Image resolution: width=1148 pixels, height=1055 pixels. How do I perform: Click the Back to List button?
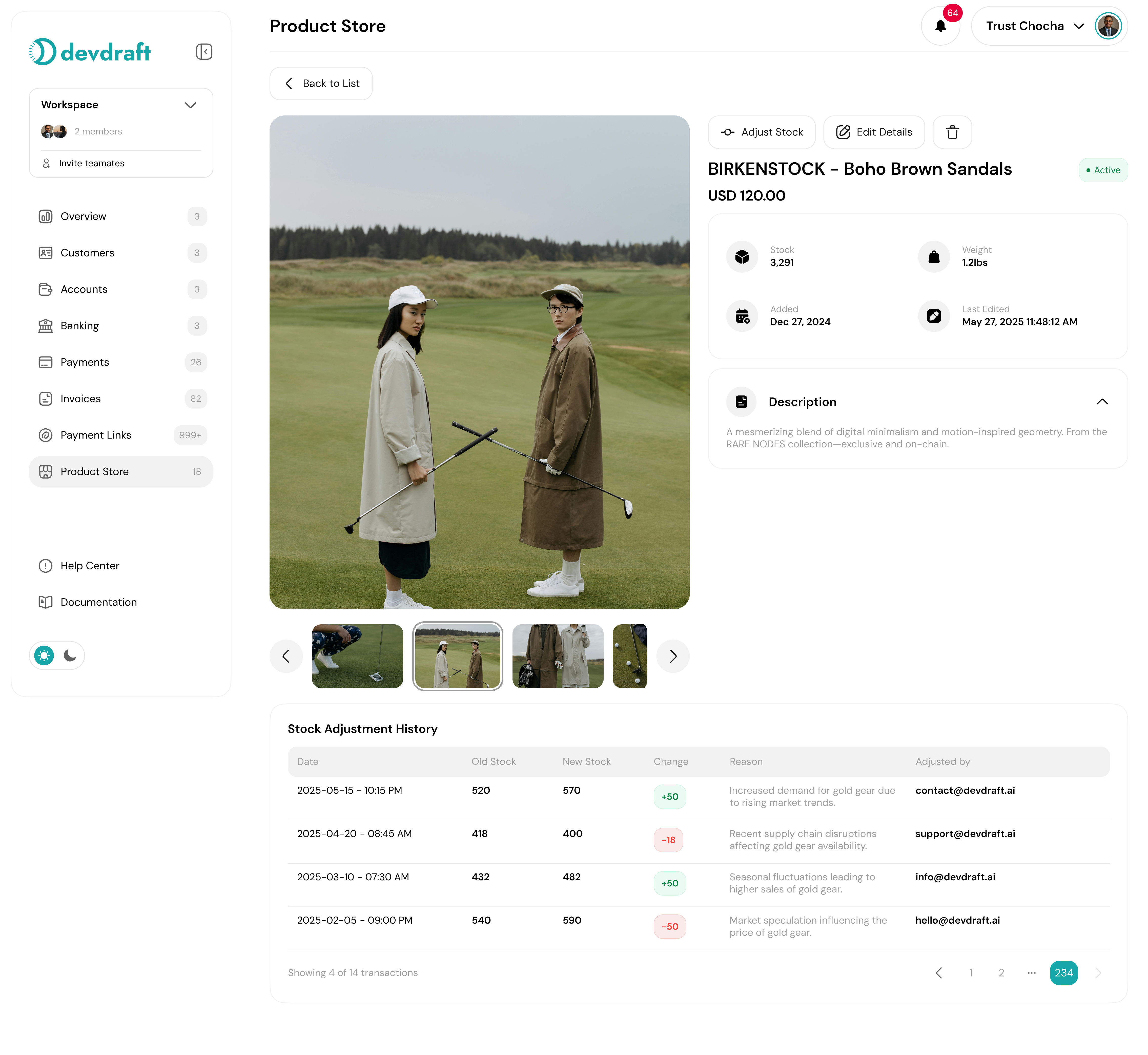click(321, 83)
